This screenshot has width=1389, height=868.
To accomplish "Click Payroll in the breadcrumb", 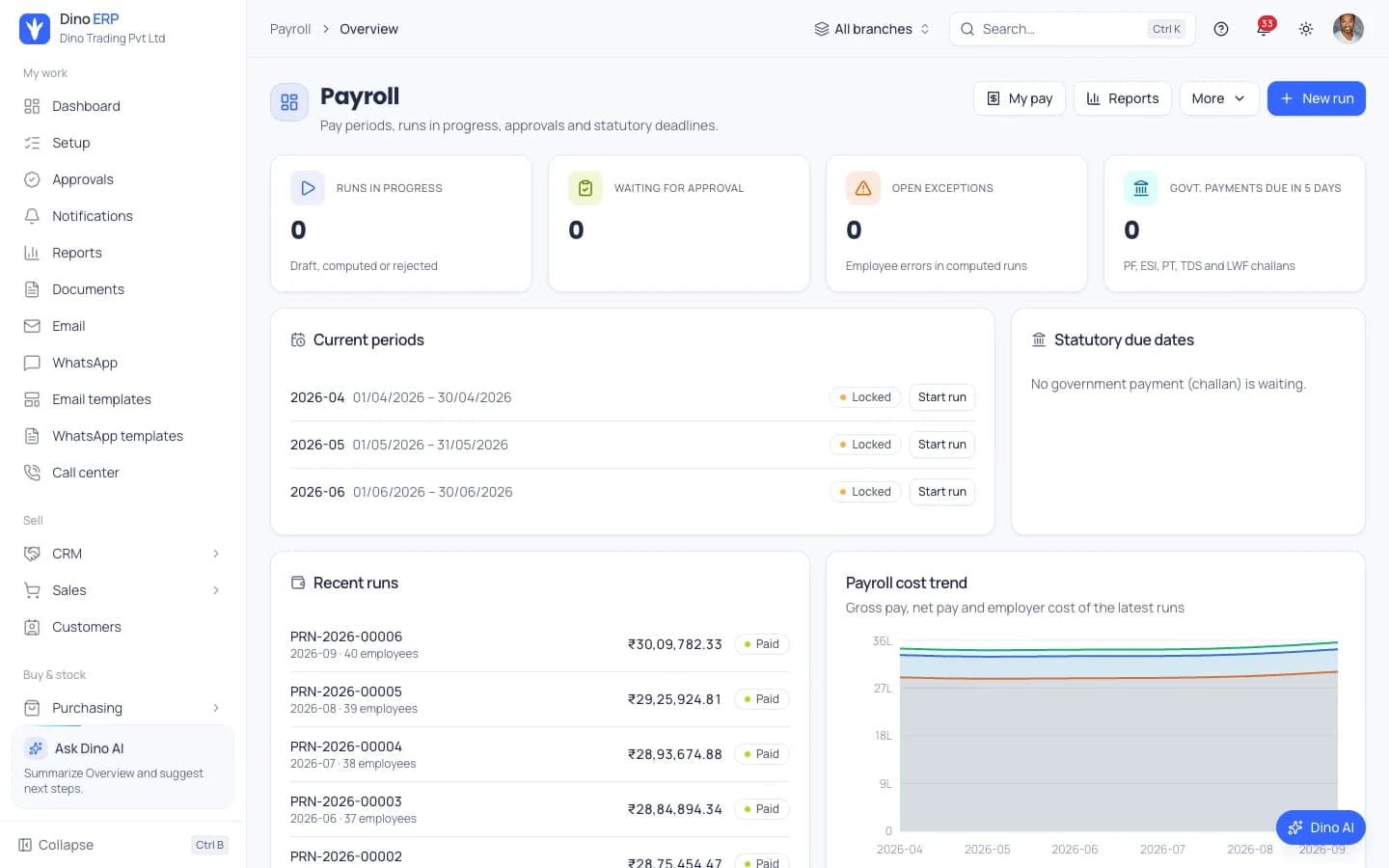I will [290, 29].
